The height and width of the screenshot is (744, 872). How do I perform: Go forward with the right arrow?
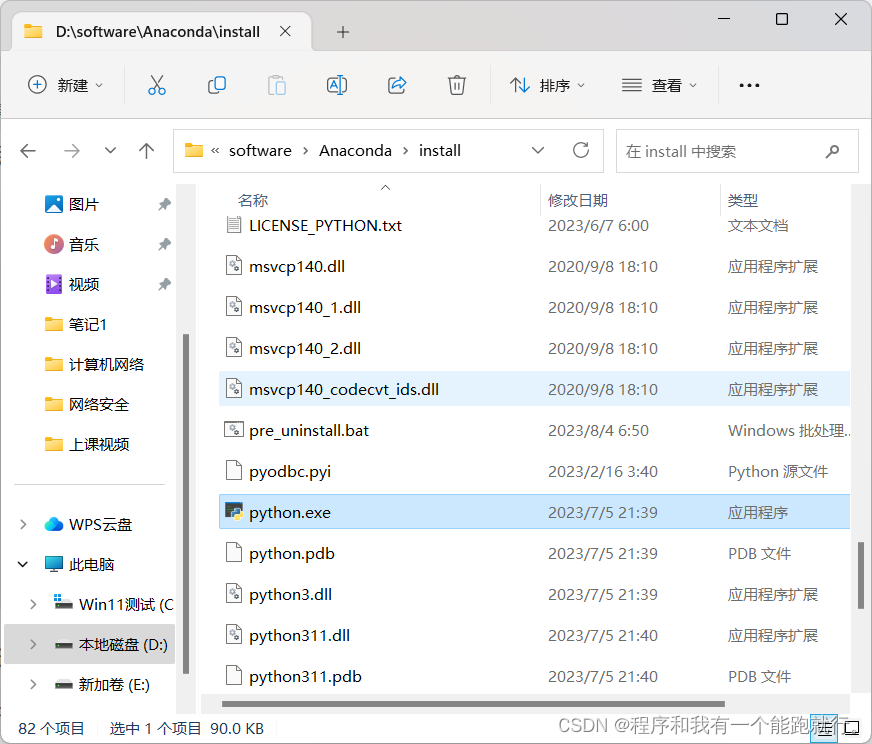(72, 151)
